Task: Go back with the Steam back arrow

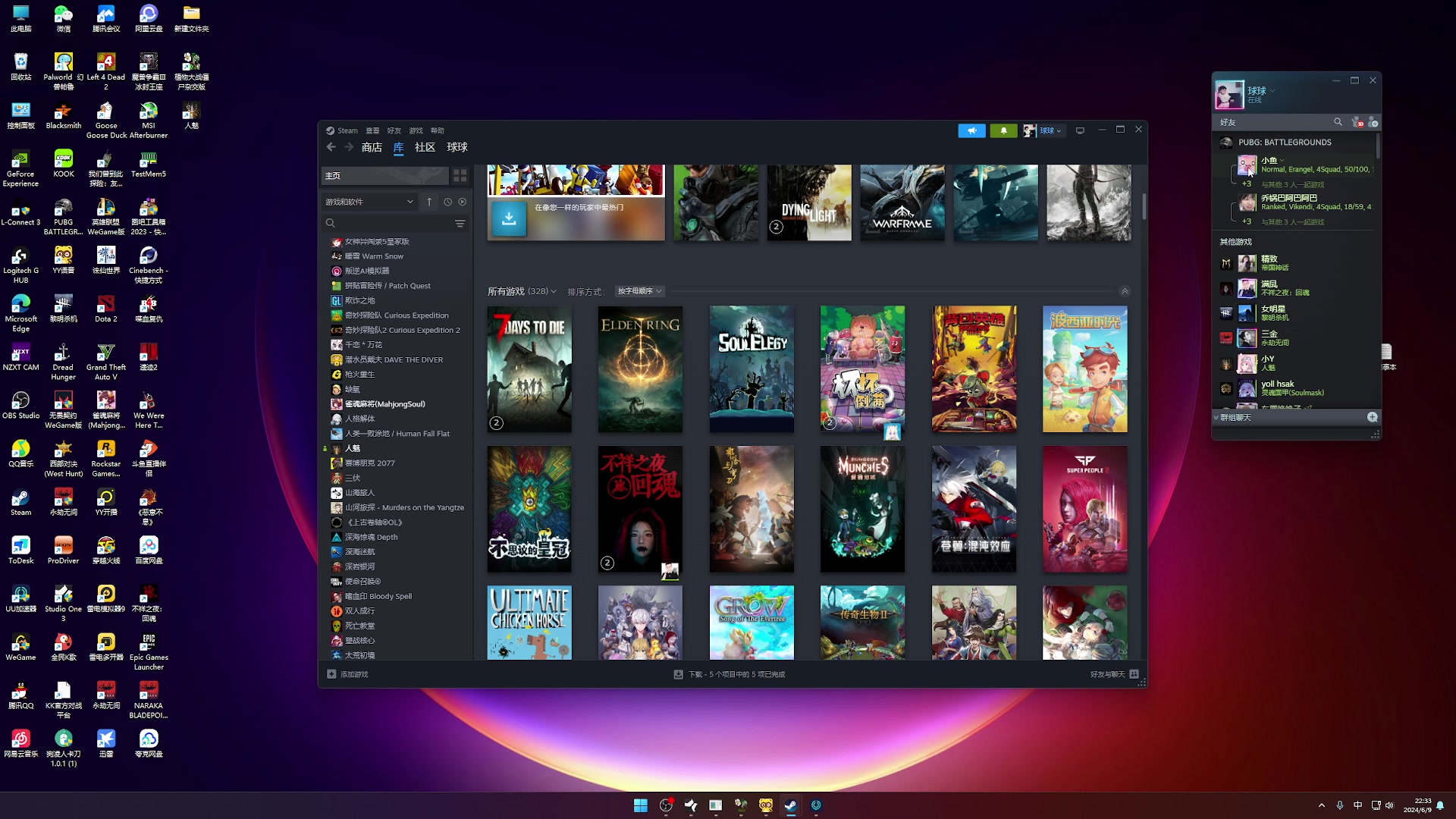Action: click(x=331, y=147)
